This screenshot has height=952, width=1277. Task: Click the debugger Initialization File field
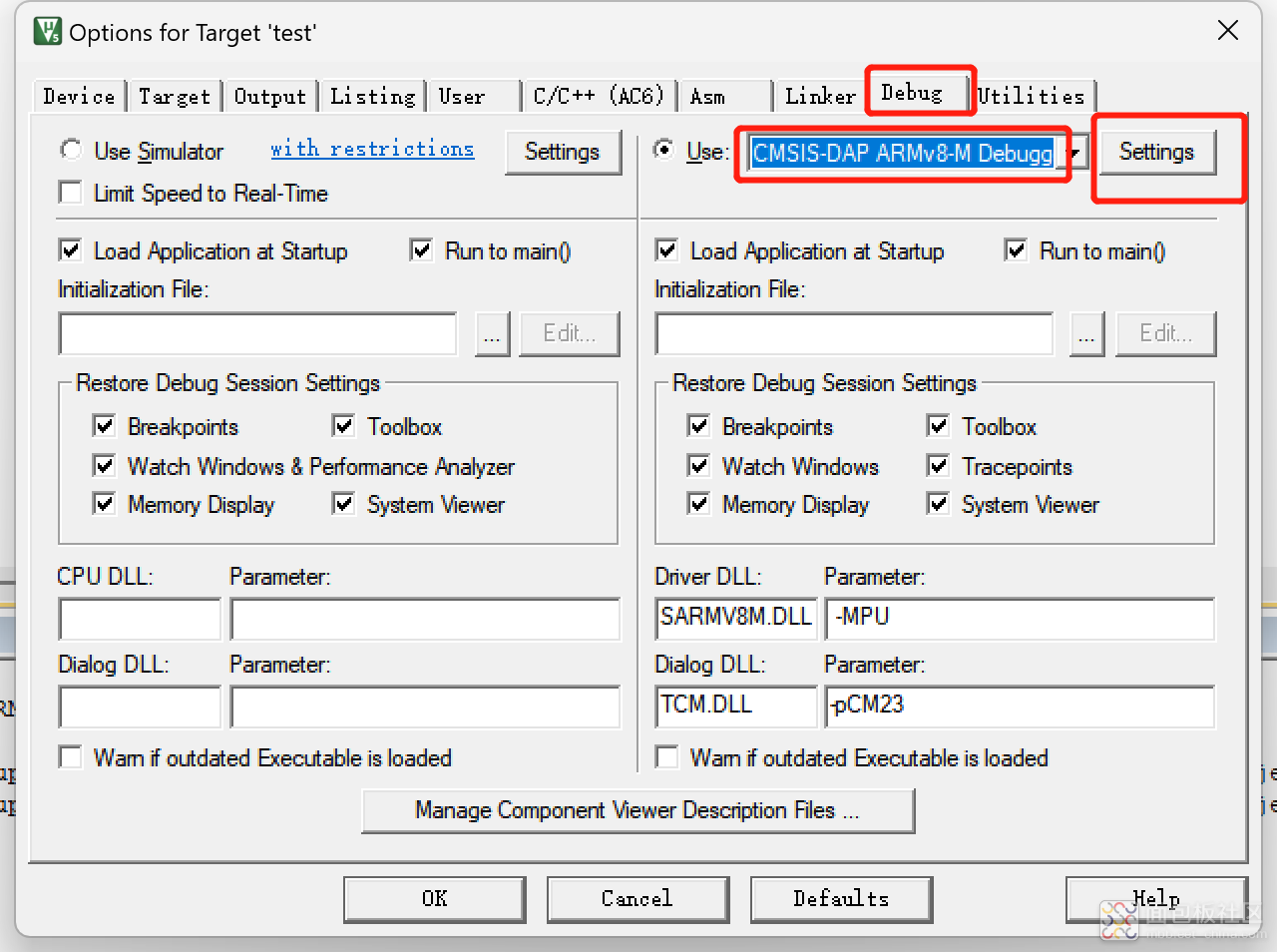pyautogui.click(x=855, y=333)
